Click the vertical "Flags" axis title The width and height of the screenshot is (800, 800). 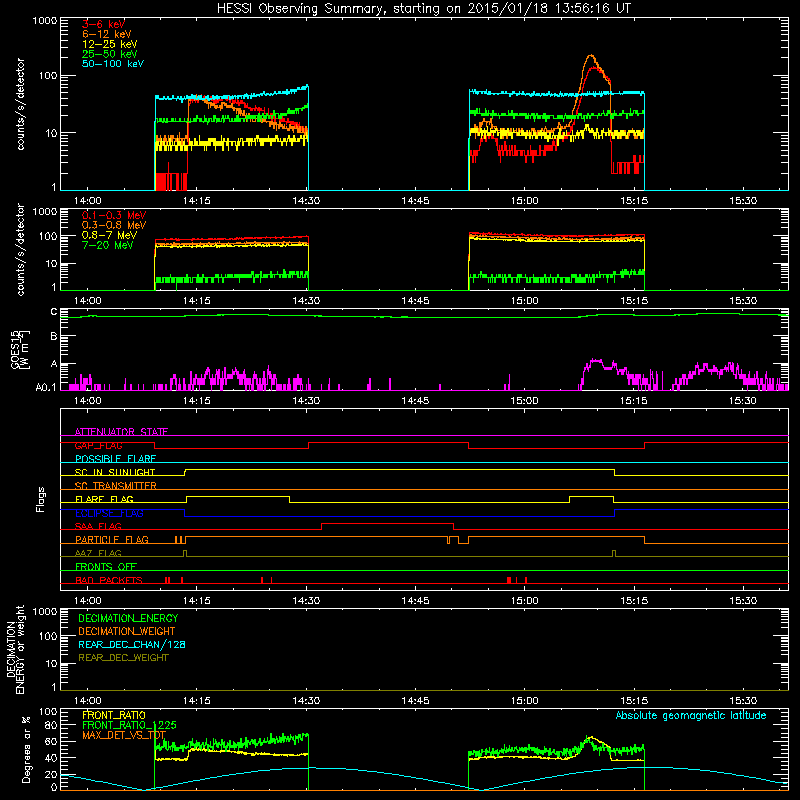tap(40, 499)
